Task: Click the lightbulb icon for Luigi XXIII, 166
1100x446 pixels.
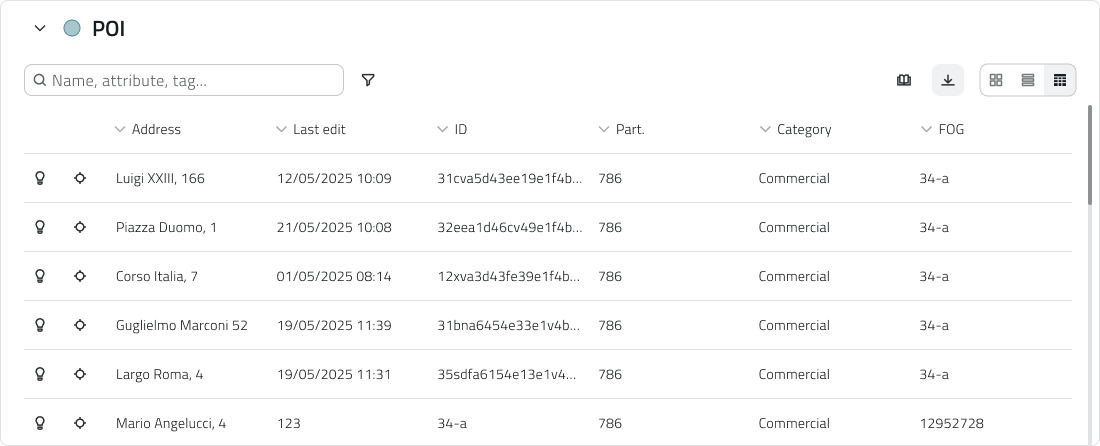Action: click(41, 178)
